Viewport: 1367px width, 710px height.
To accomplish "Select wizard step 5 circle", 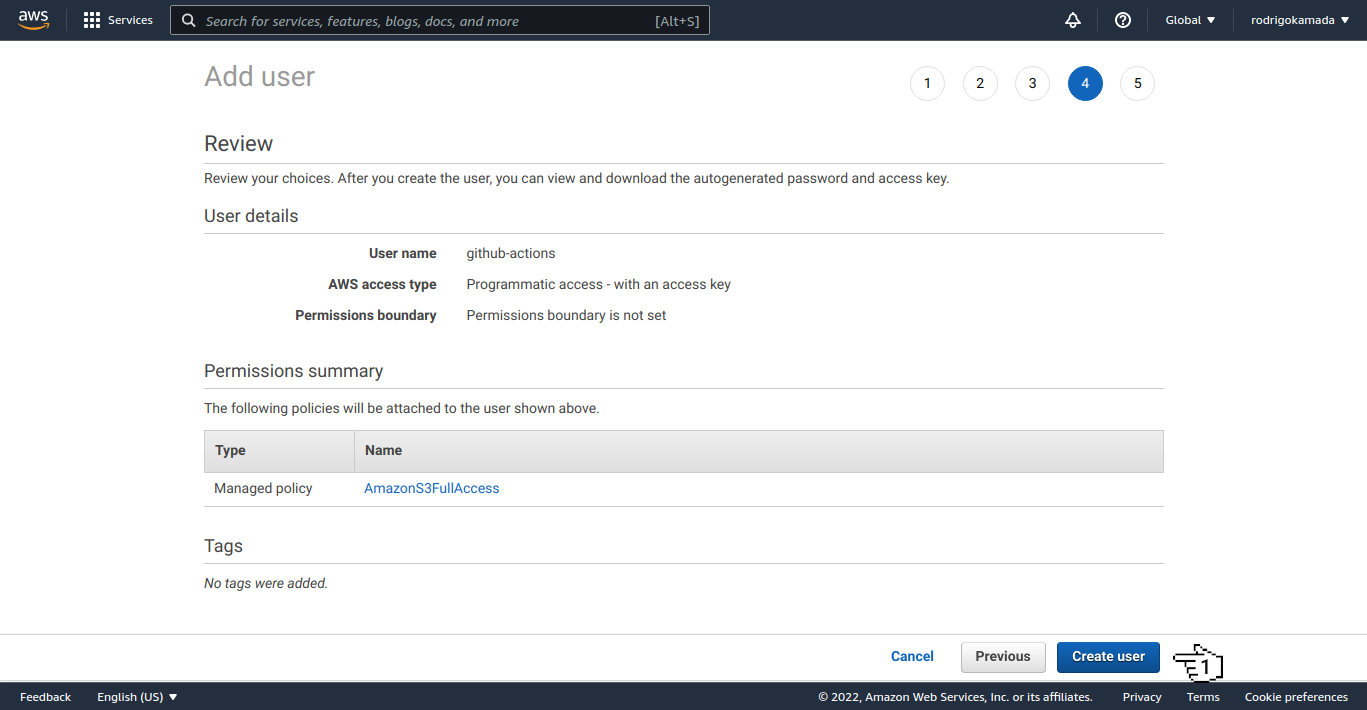I will point(1137,83).
